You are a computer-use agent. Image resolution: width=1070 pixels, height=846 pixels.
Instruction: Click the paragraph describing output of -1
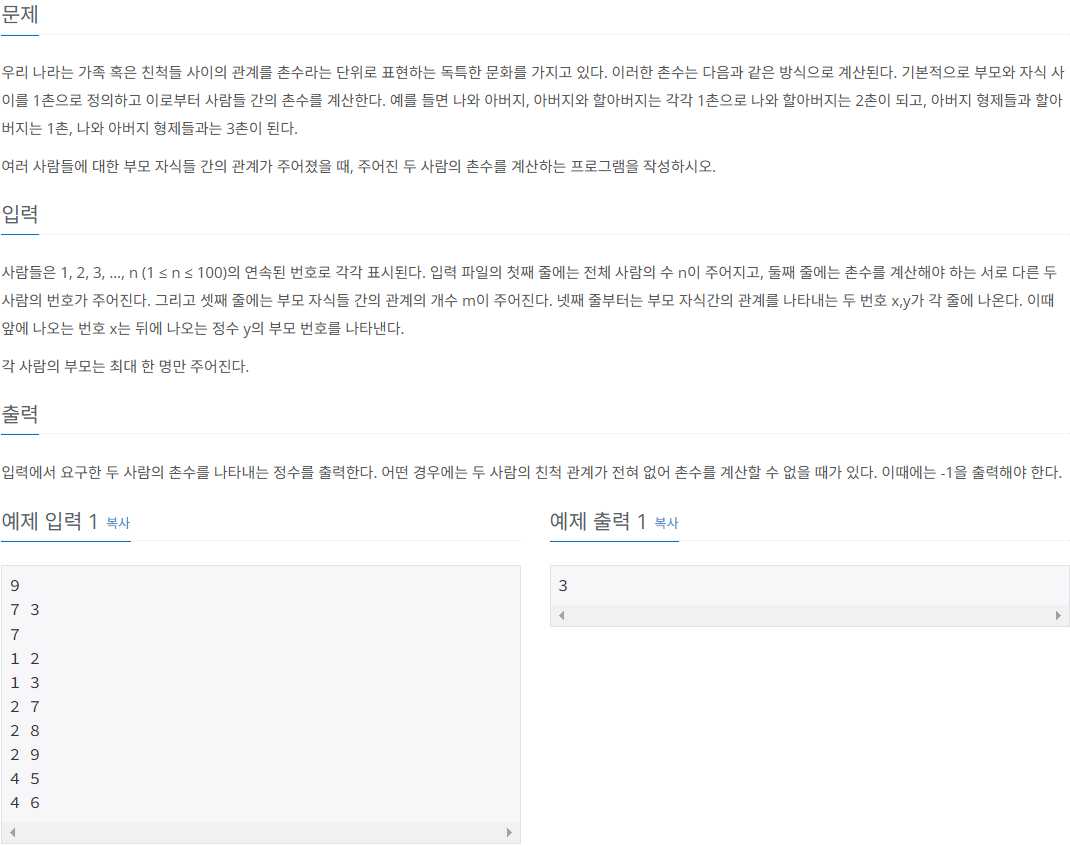click(x=532, y=472)
